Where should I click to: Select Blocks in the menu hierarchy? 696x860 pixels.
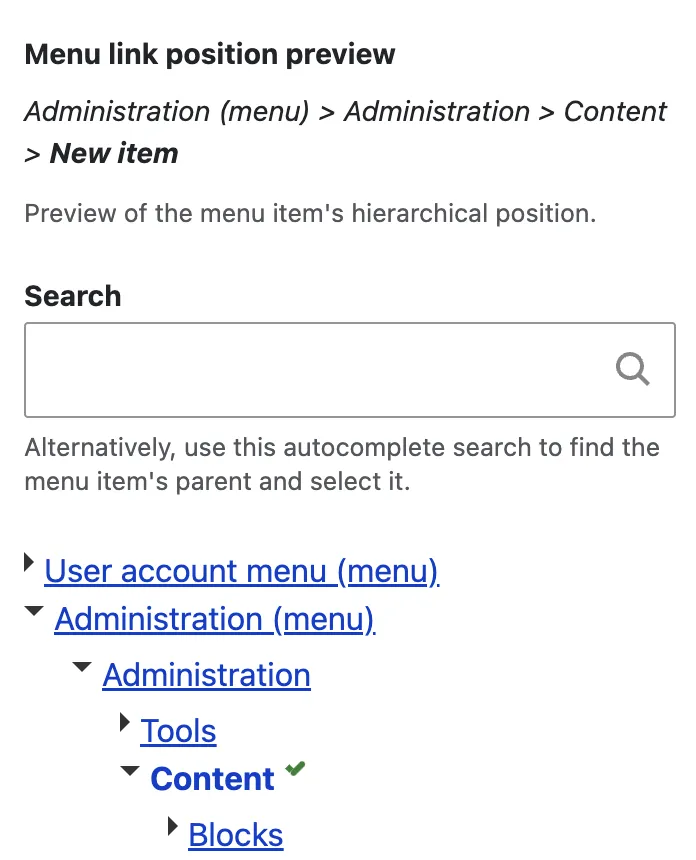pos(235,835)
